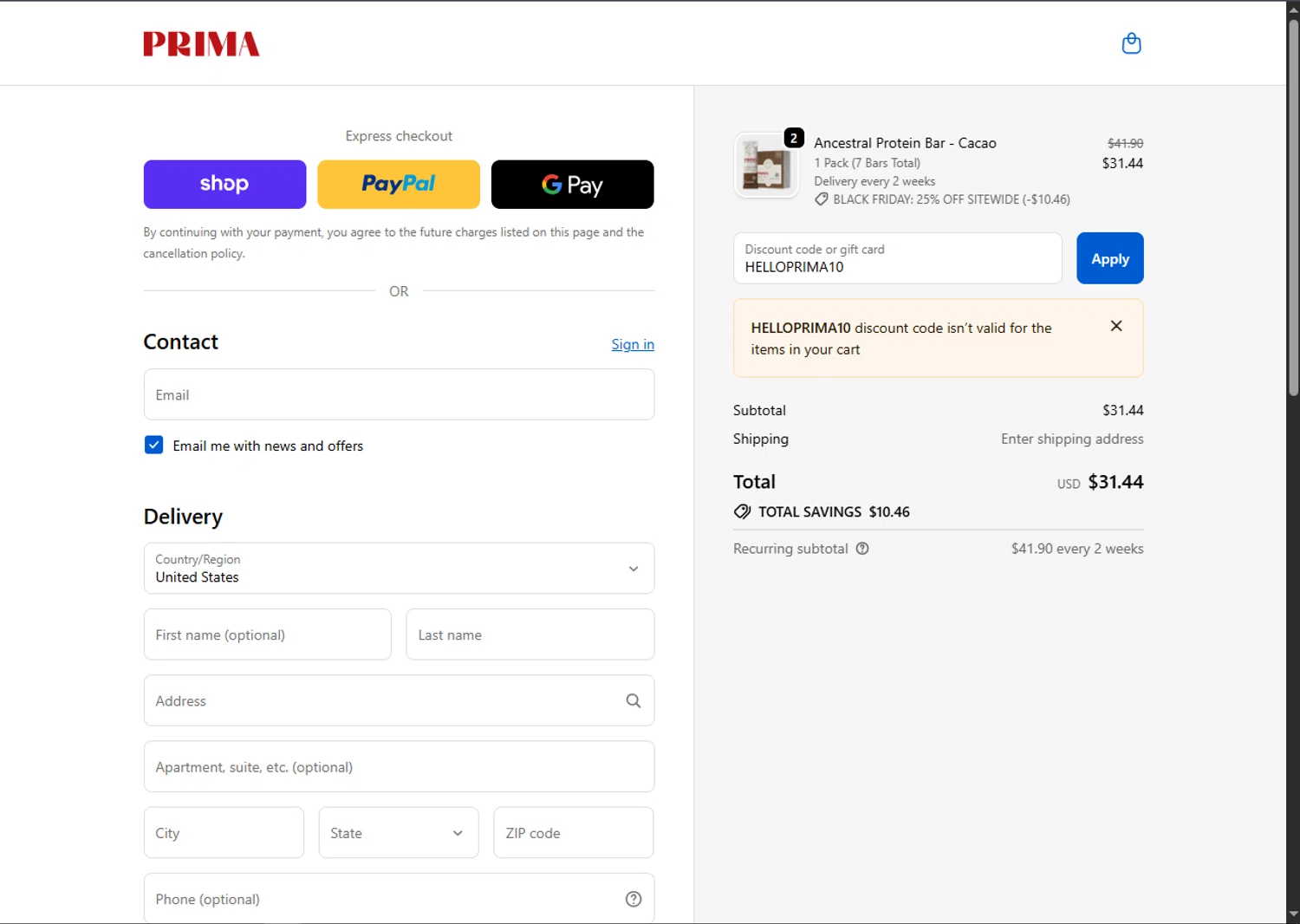Click the Total Savings tag icon

coord(742,511)
